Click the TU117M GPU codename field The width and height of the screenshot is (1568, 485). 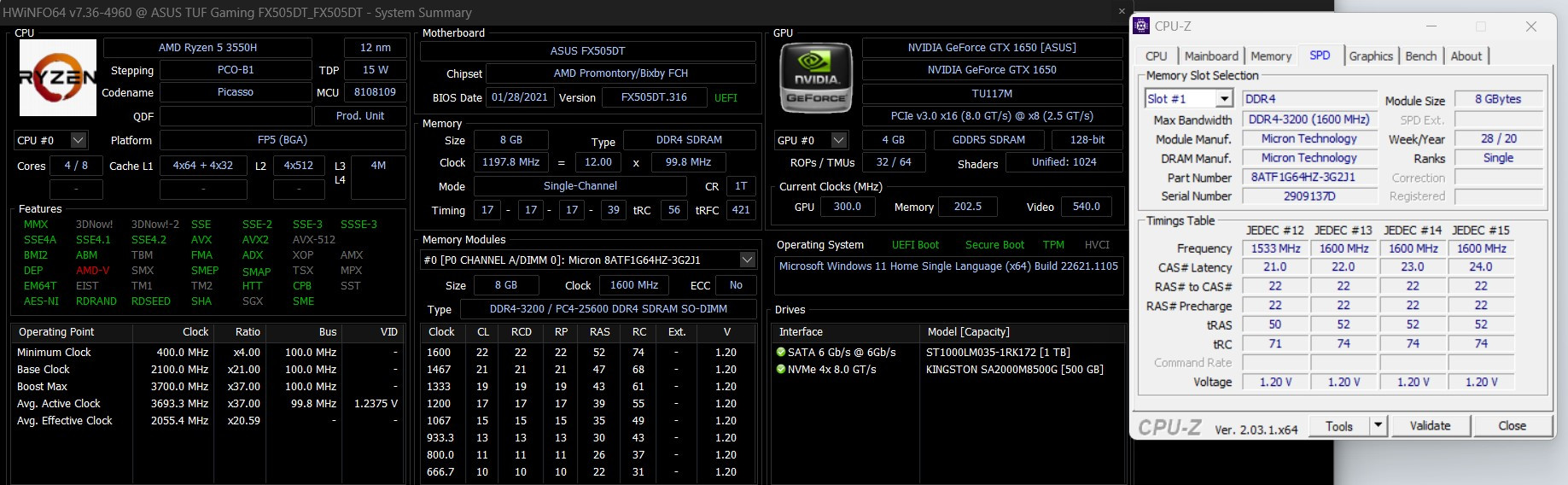992,94
